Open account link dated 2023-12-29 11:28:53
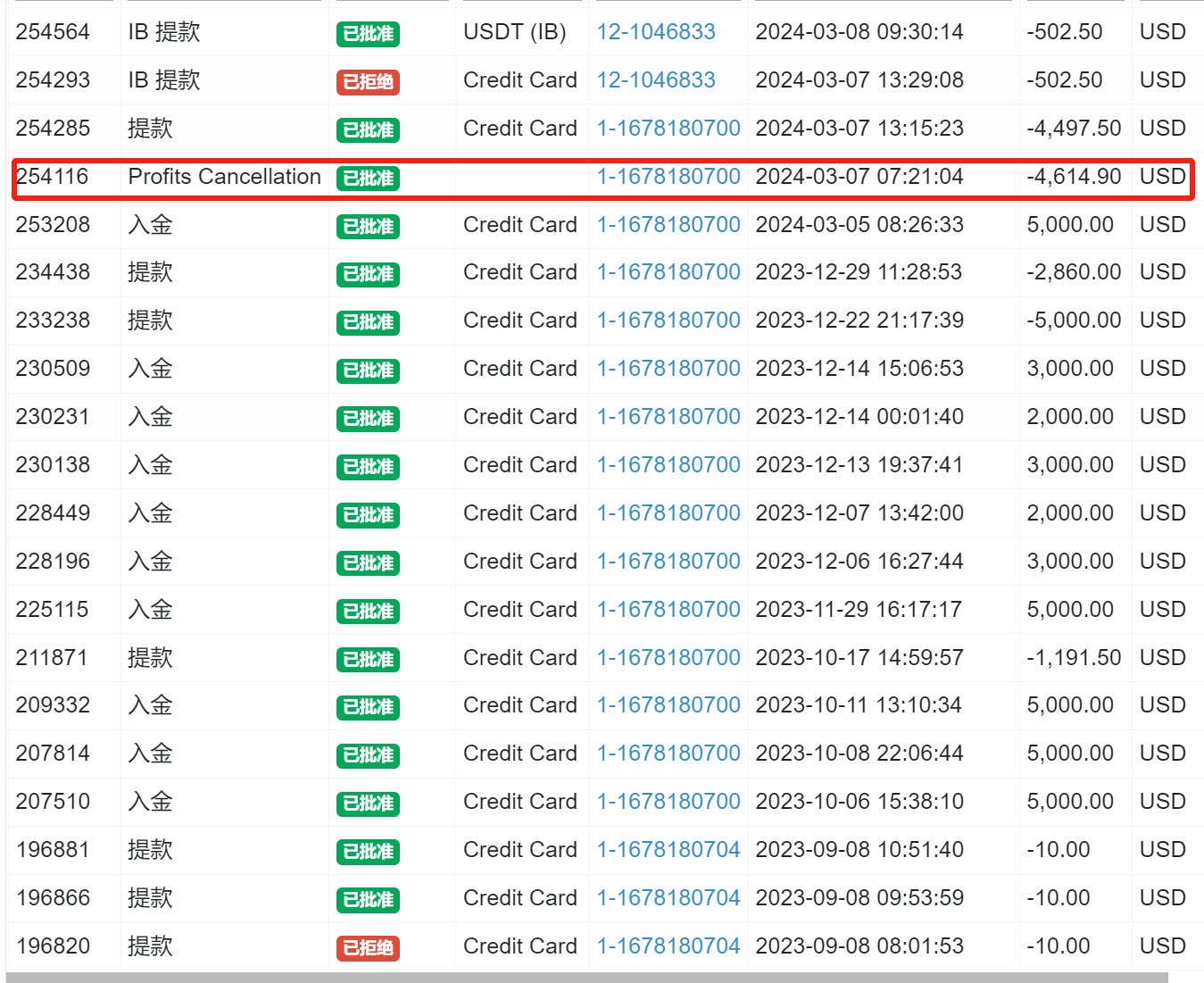This screenshot has width=1204, height=983. pyautogui.click(x=668, y=272)
